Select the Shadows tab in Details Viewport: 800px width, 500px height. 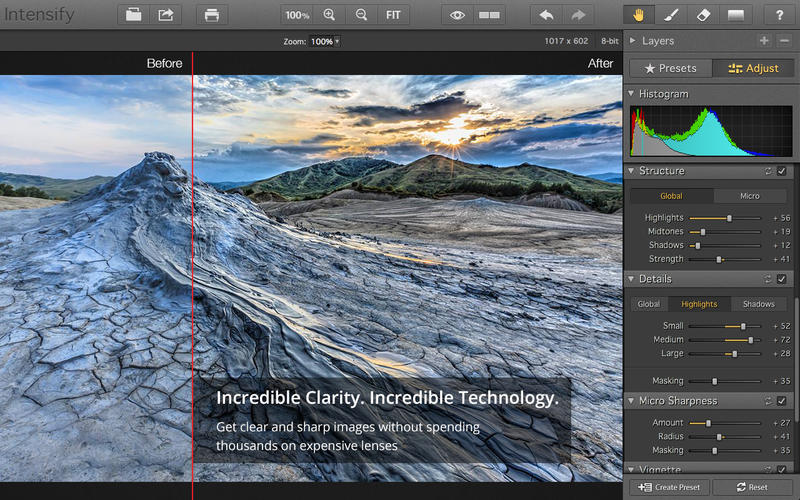(758, 304)
